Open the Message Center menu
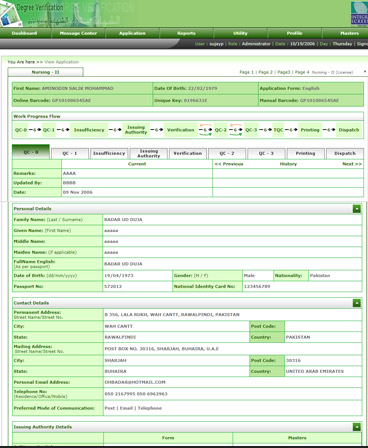Viewport: 368px width, 448px height. 78,33
